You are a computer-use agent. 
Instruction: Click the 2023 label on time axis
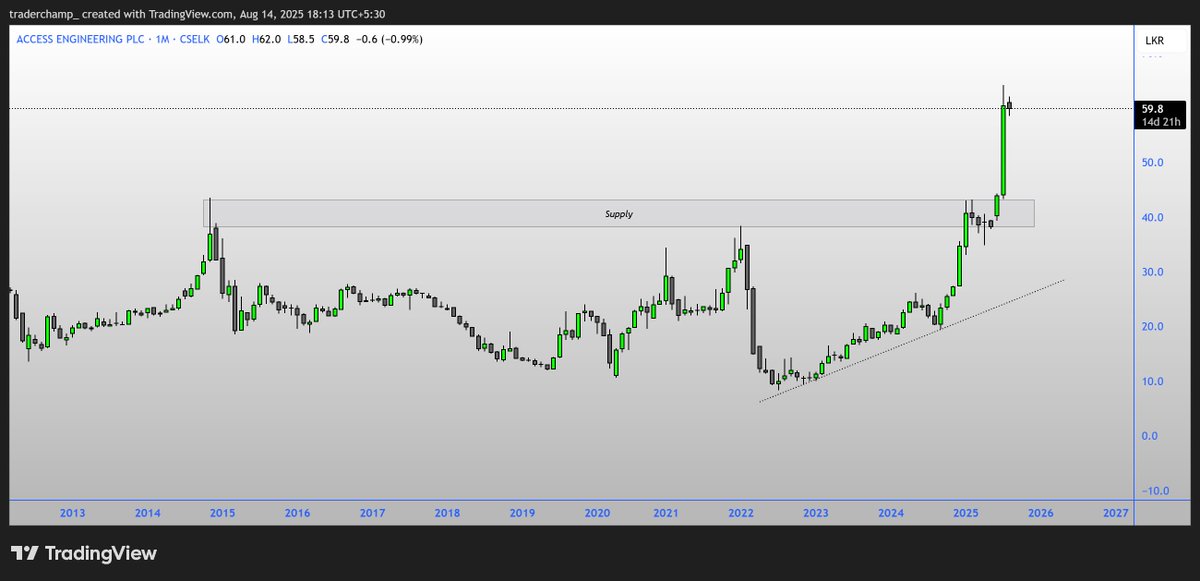pyautogui.click(x=815, y=513)
